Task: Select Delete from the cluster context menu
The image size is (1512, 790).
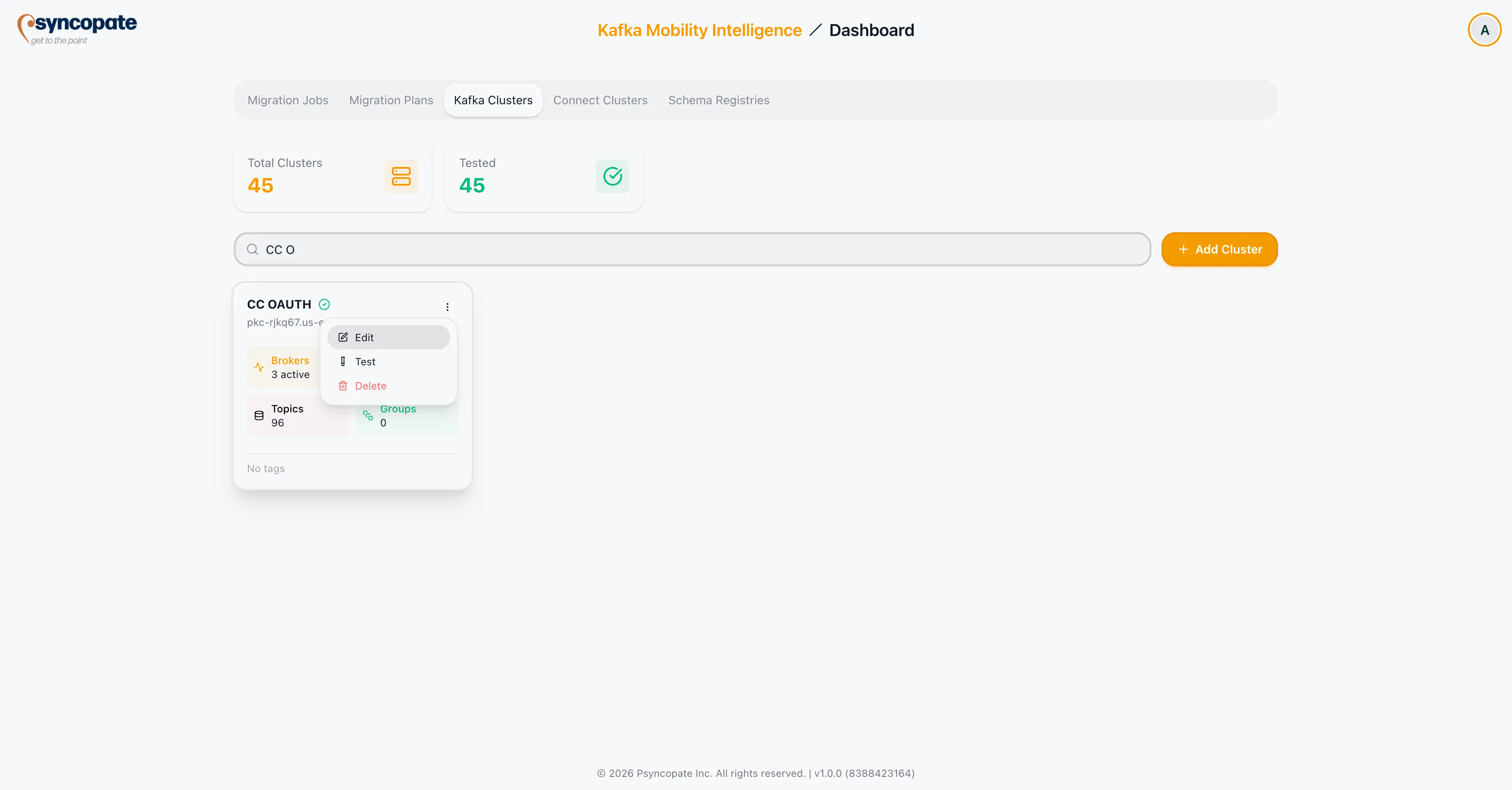Action: [x=370, y=386]
